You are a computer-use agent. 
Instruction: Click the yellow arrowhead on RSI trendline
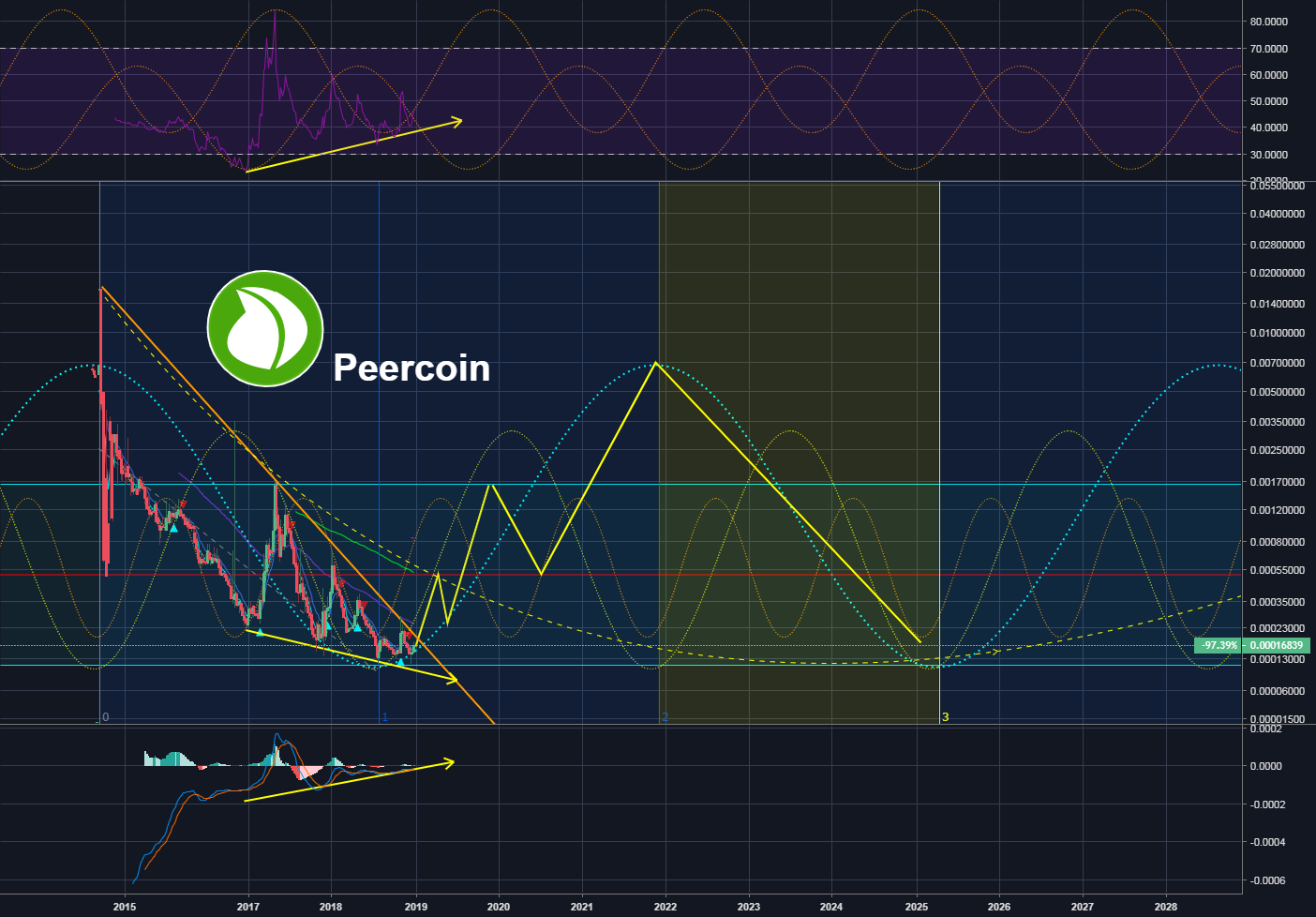click(x=456, y=121)
